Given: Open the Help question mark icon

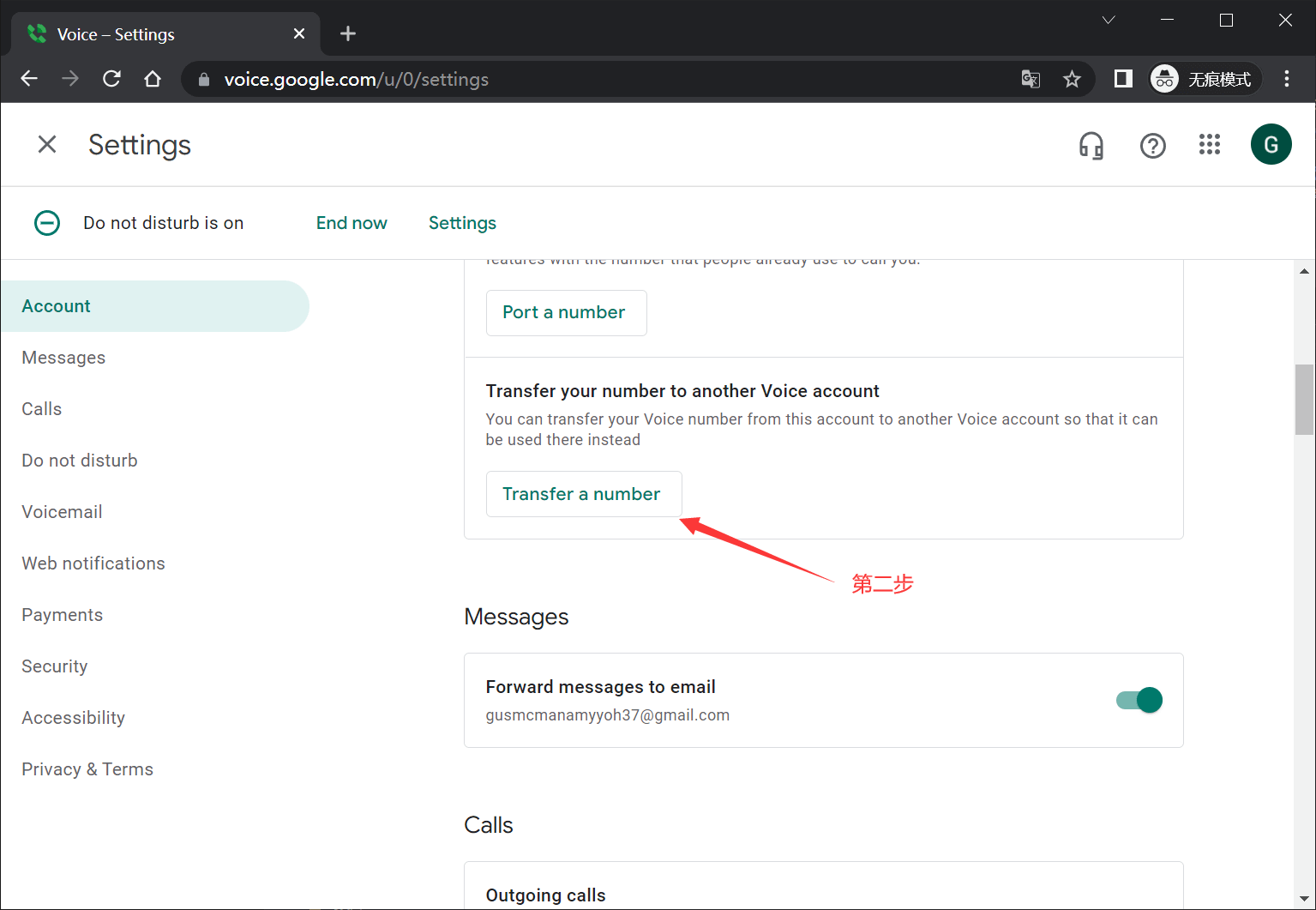Looking at the screenshot, I should (1152, 146).
